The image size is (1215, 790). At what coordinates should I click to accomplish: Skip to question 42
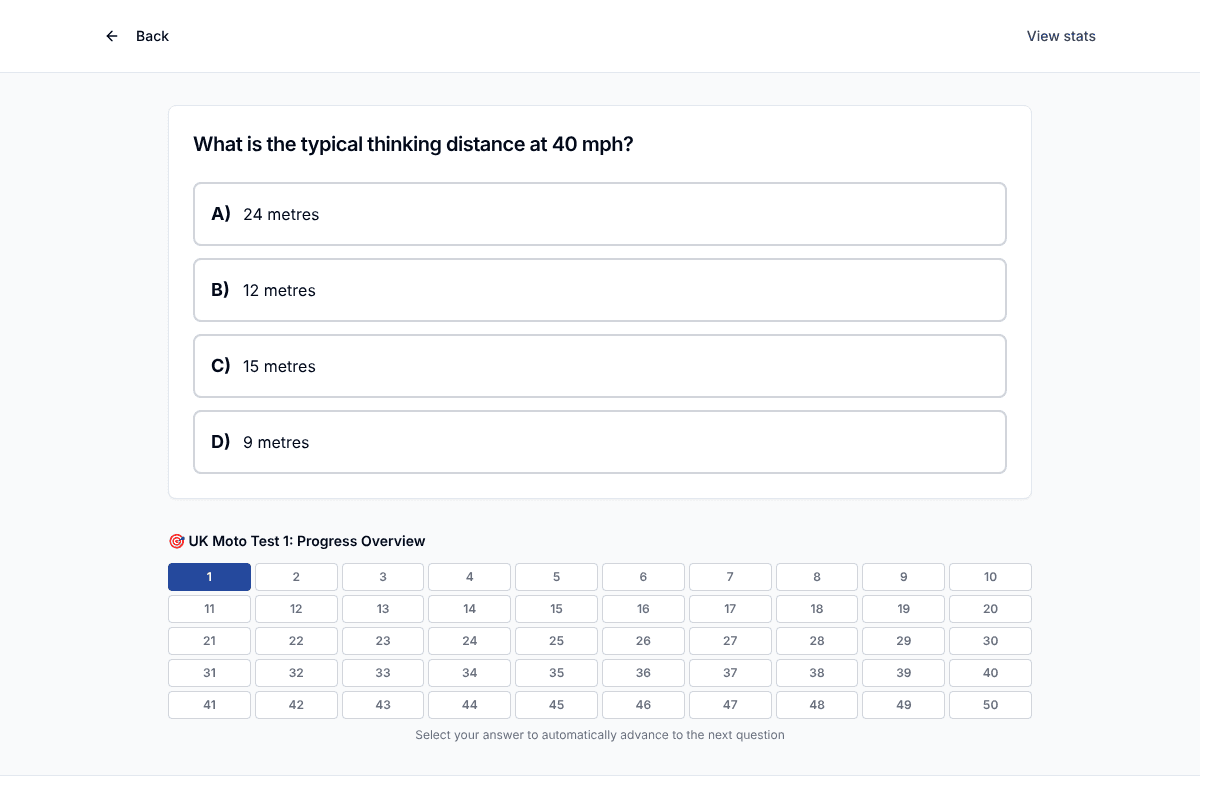[296, 705]
